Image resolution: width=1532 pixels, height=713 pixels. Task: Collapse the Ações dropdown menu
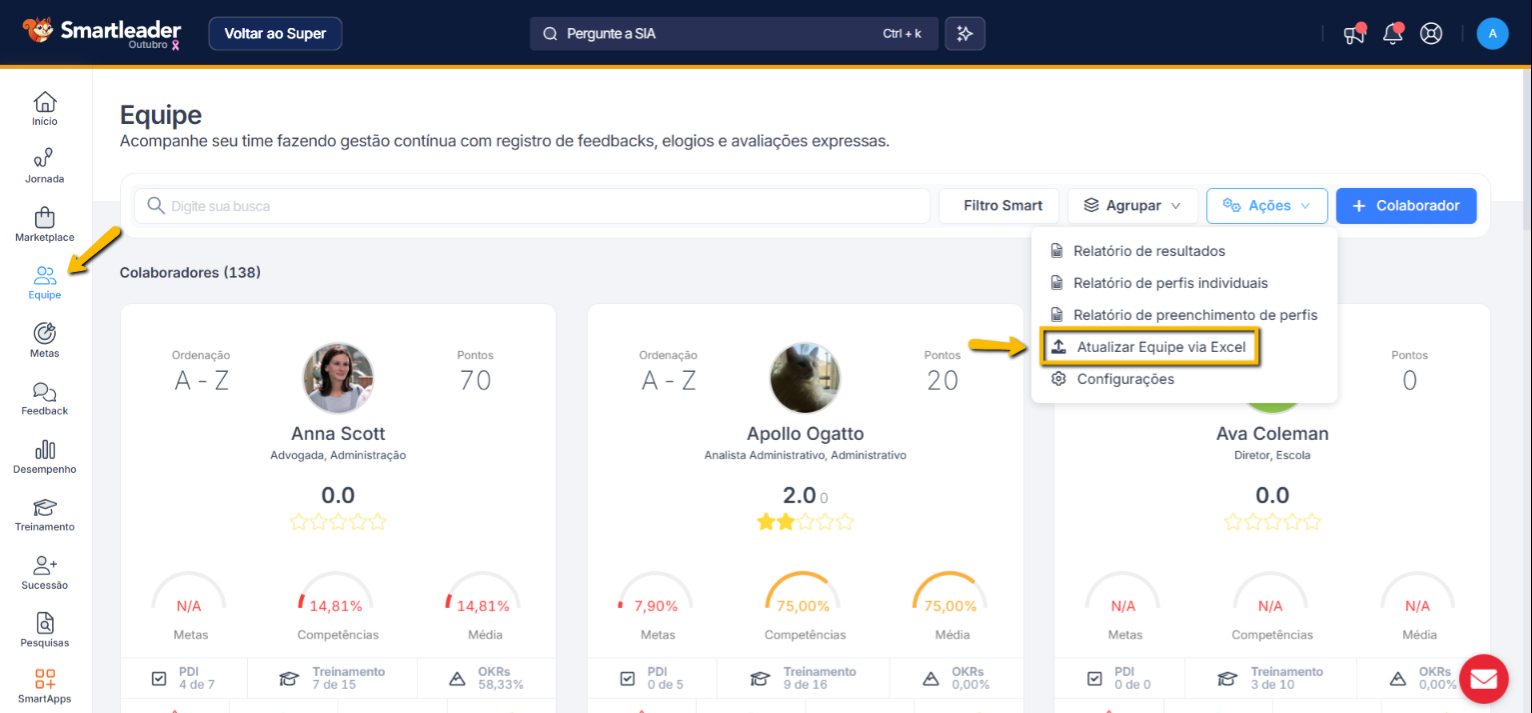point(1267,206)
